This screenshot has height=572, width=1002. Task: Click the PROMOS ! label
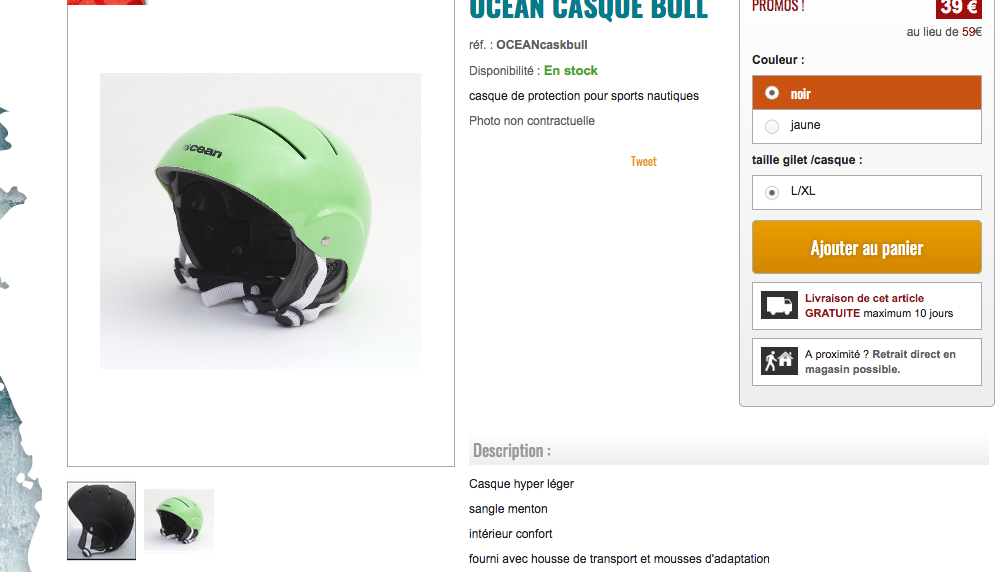[x=778, y=6]
